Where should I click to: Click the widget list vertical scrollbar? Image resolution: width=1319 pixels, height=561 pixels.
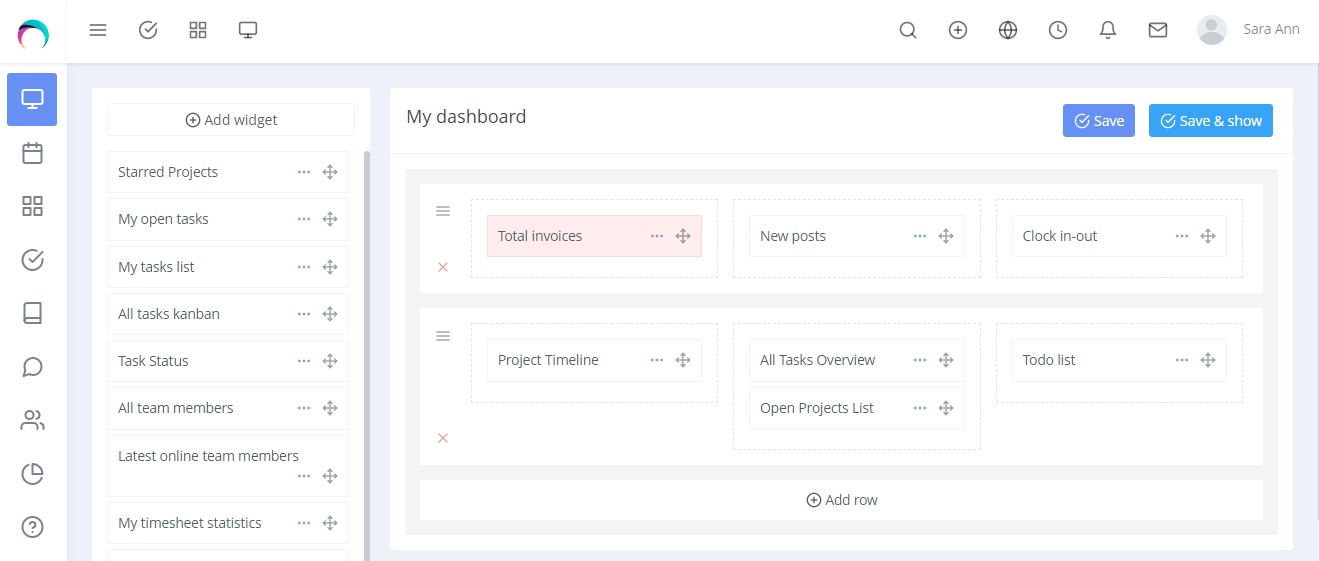[x=366, y=355]
